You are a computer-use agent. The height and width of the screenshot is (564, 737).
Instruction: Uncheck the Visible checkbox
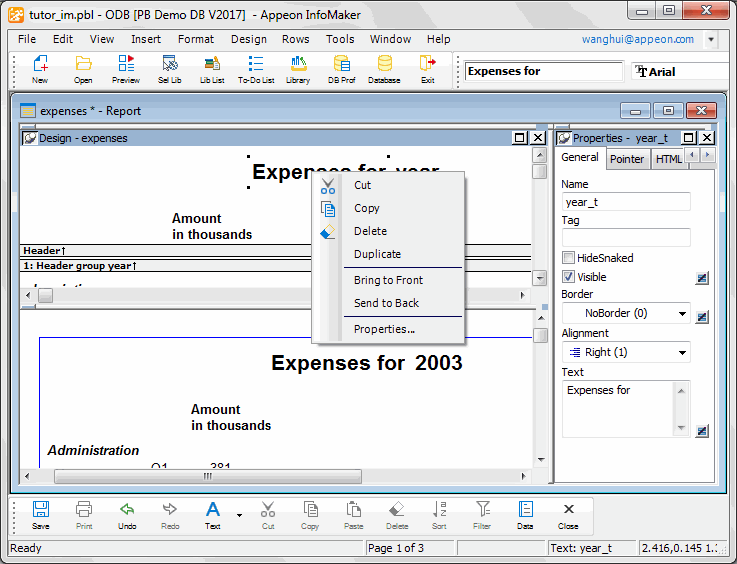coord(568,276)
